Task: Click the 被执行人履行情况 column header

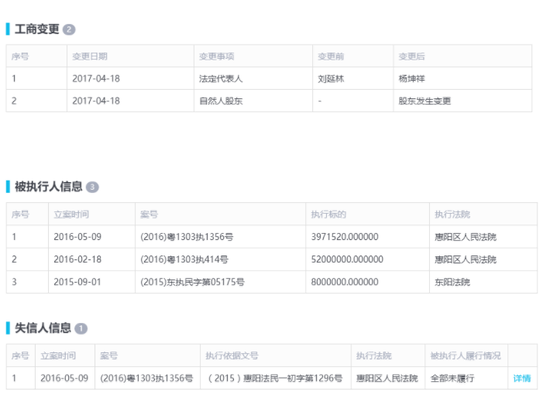Action: tap(466, 356)
